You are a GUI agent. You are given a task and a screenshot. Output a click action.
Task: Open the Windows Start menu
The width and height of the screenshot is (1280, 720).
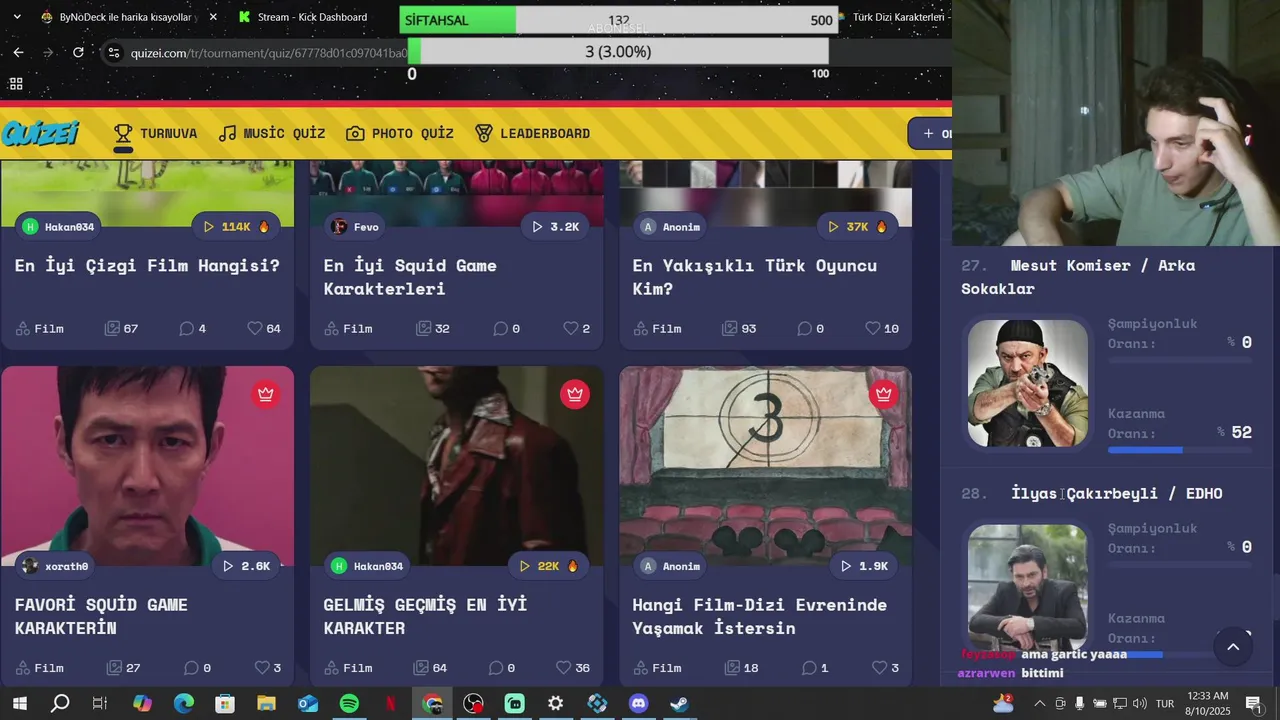pos(19,703)
